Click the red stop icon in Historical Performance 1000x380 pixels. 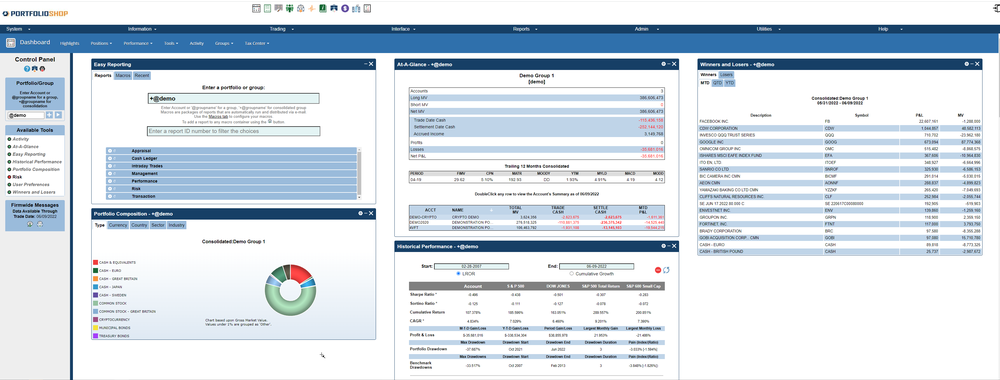click(x=658, y=270)
